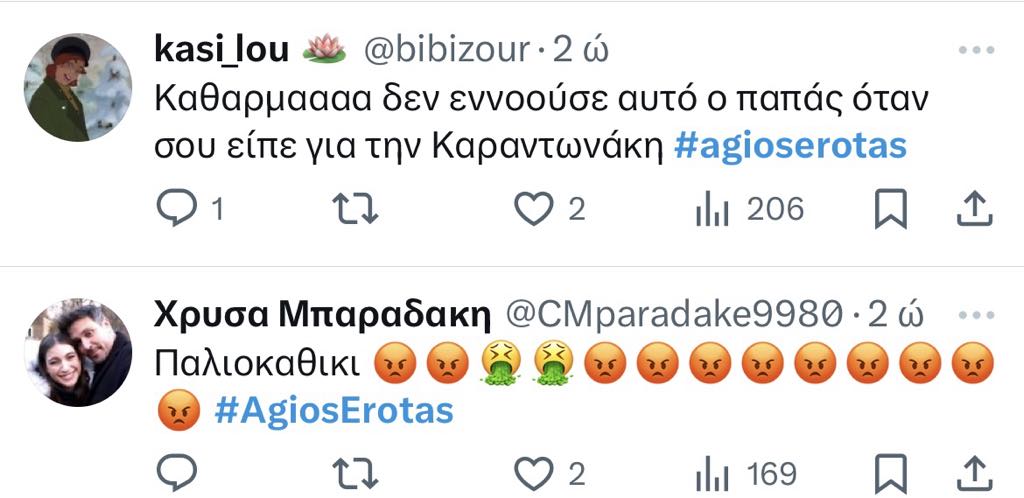Open the #agioserotas hashtag link
This screenshot has width=1024, height=498.
pyautogui.click(x=790, y=148)
